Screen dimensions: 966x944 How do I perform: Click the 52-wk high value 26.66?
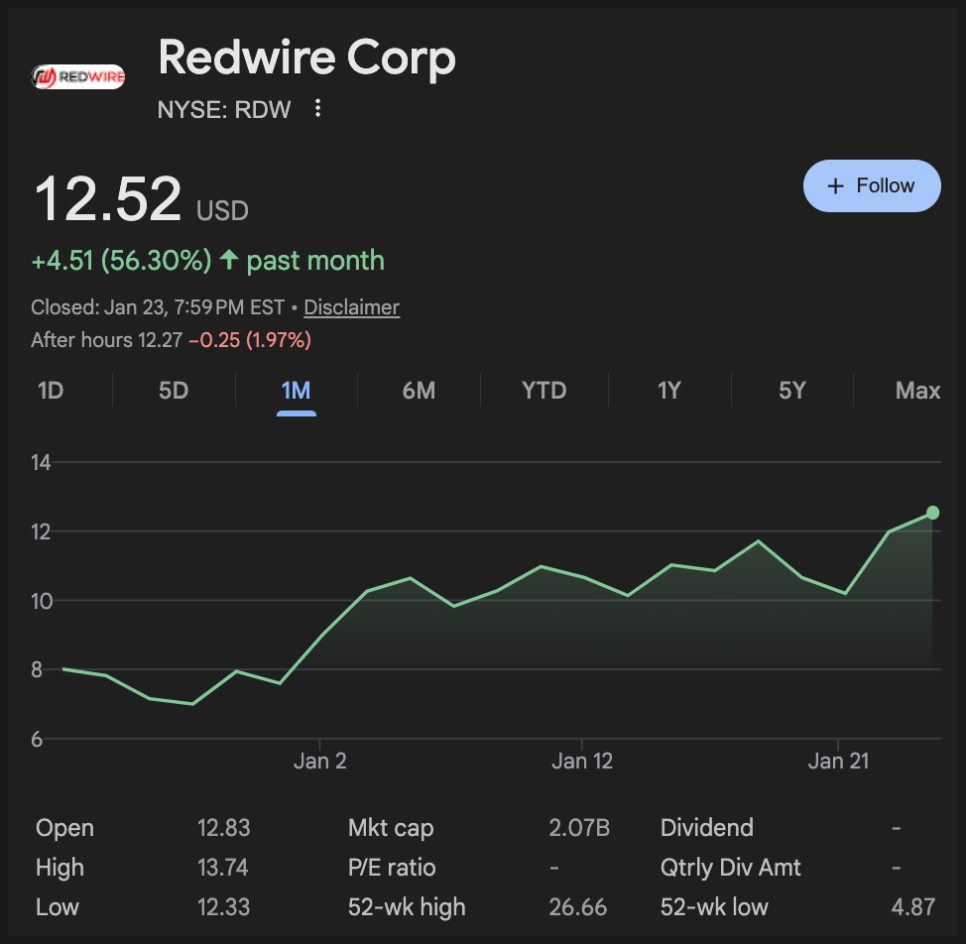tap(578, 907)
